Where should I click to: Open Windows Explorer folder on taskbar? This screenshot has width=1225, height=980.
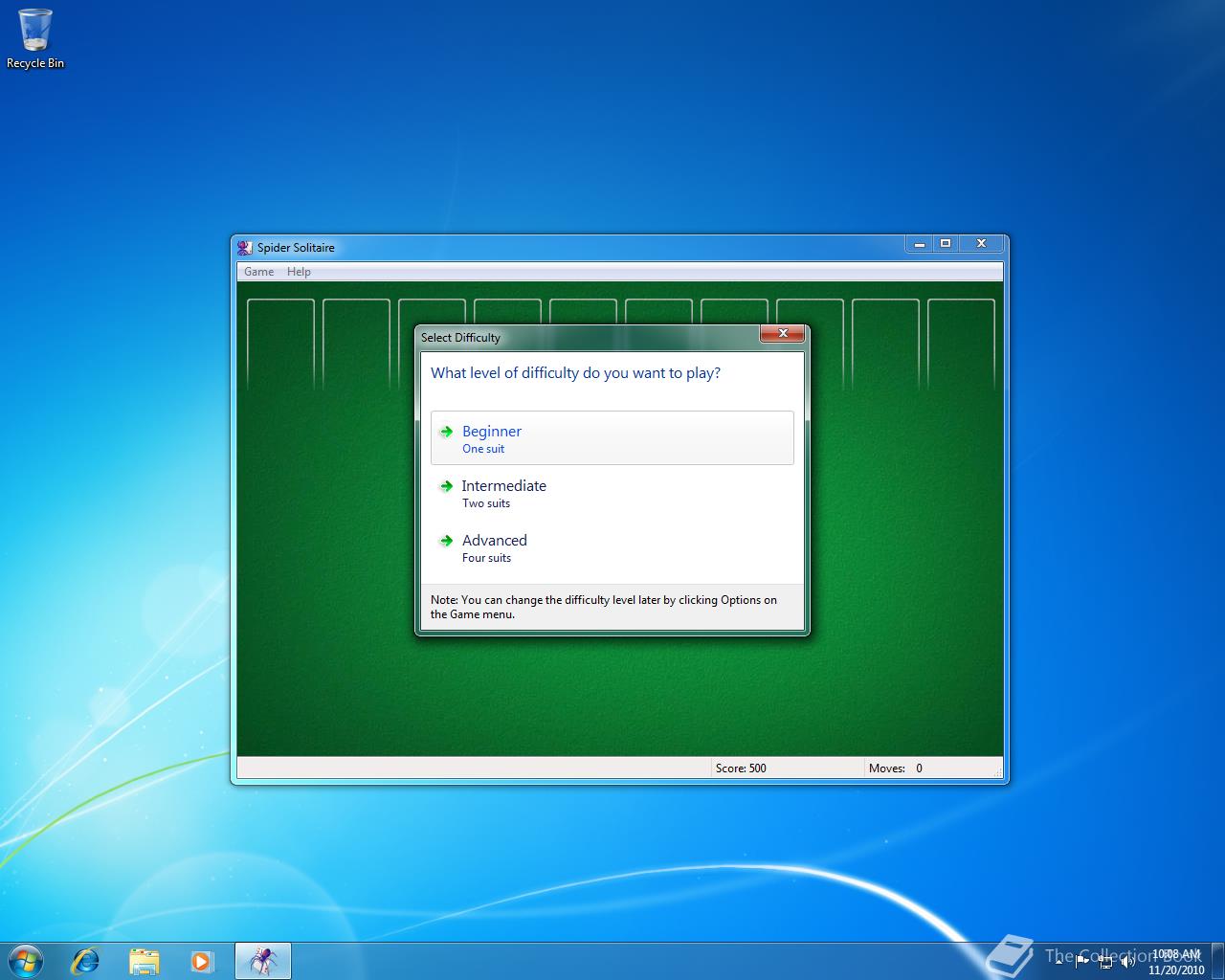pyautogui.click(x=144, y=961)
